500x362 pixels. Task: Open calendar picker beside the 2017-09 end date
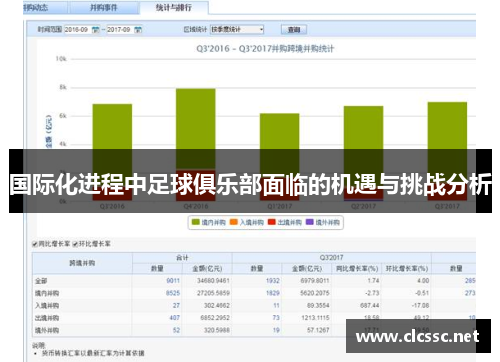click(x=138, y=30)
